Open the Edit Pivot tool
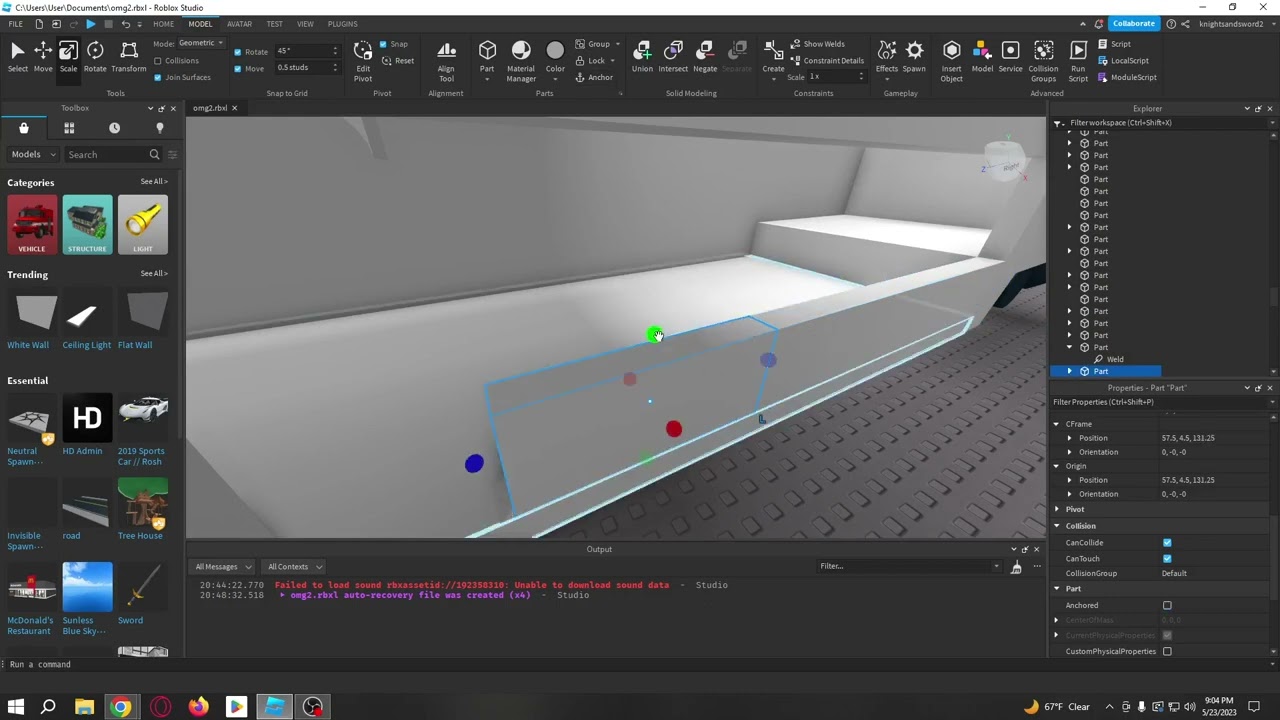 (x=363, y=61)
